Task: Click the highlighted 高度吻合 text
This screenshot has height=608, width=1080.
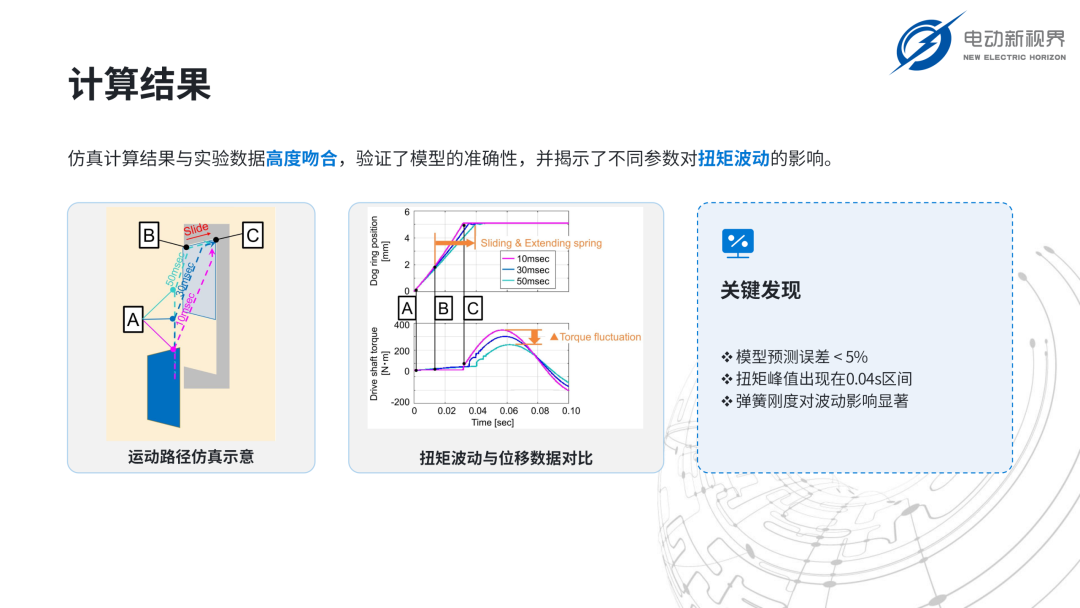Action: click(x=302, y=158)
